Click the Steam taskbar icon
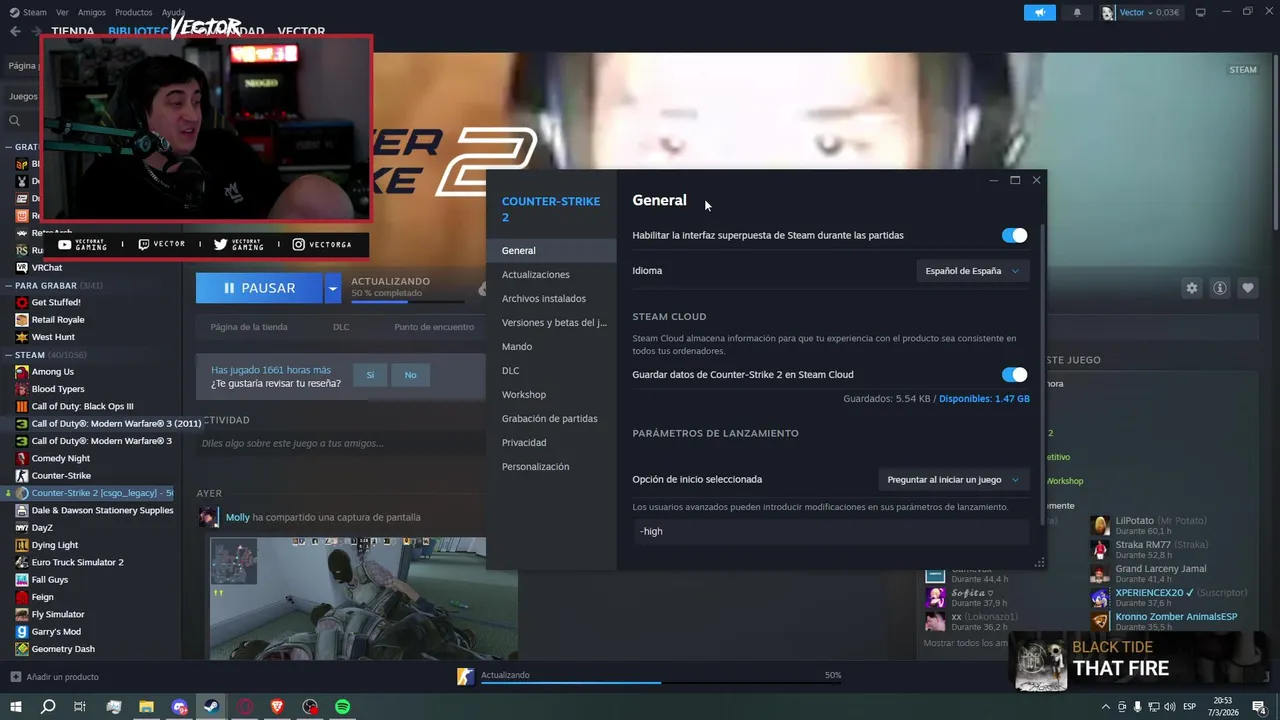Screen dimensions: 1280x720 pyautogui.click(x=212, y=707)
